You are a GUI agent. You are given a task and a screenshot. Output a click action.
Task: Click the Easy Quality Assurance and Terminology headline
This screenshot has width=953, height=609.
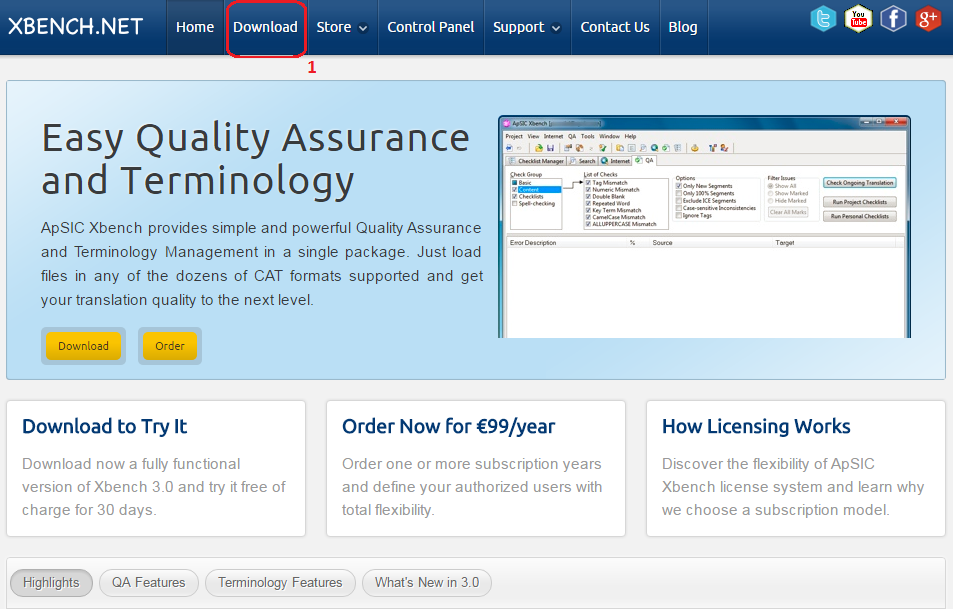(255, 159)
